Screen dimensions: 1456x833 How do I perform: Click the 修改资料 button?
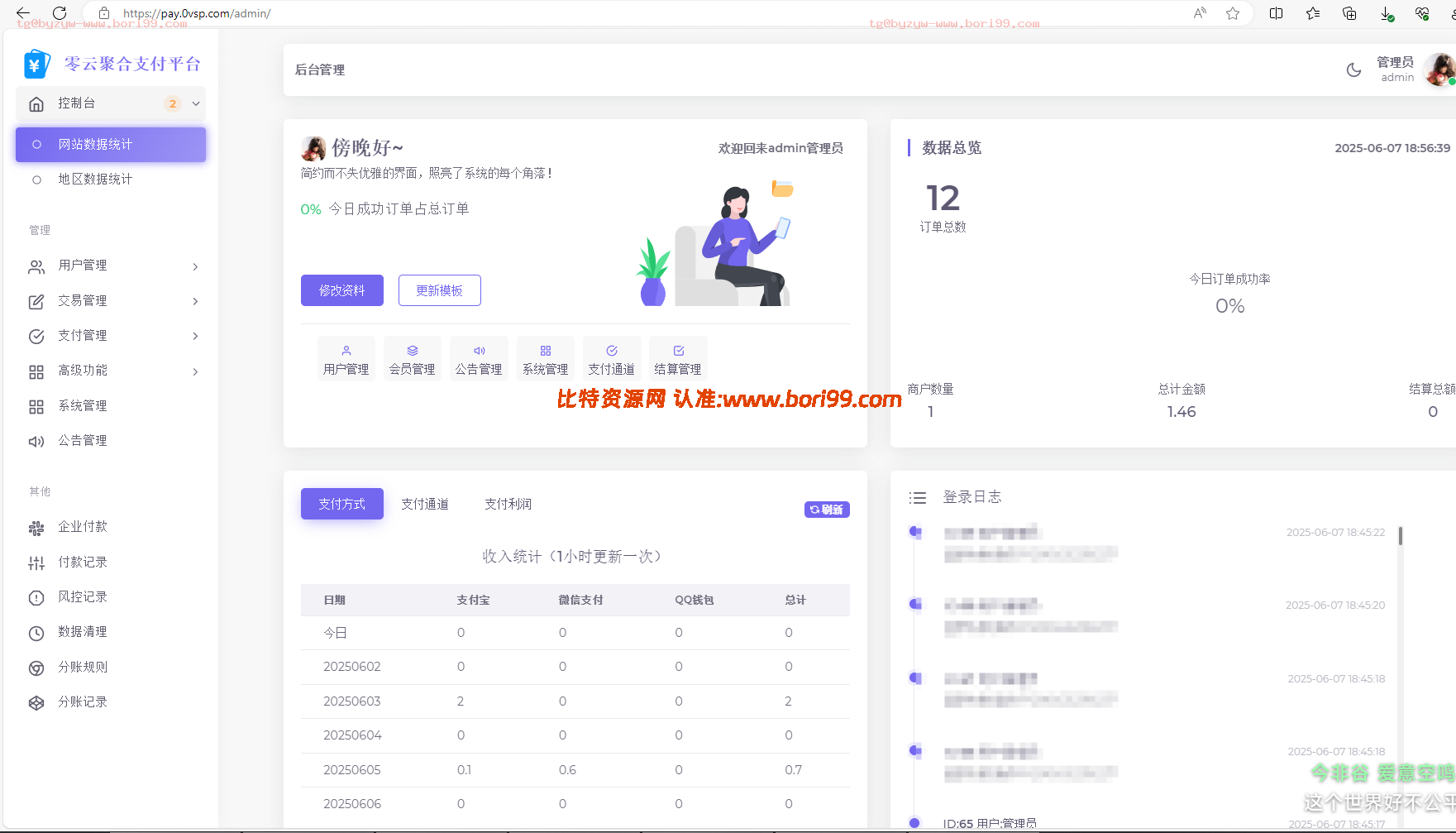(x=342, y=290)
